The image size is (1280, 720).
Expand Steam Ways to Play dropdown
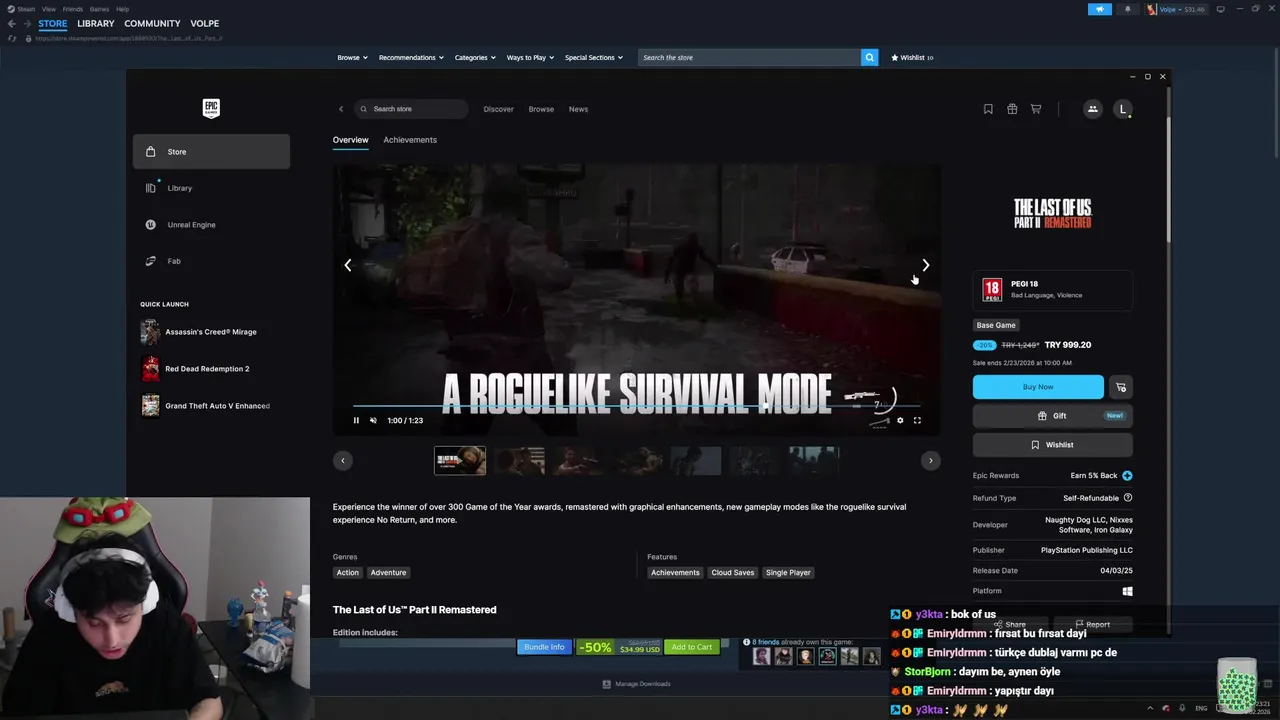click(x=530, y=58)
